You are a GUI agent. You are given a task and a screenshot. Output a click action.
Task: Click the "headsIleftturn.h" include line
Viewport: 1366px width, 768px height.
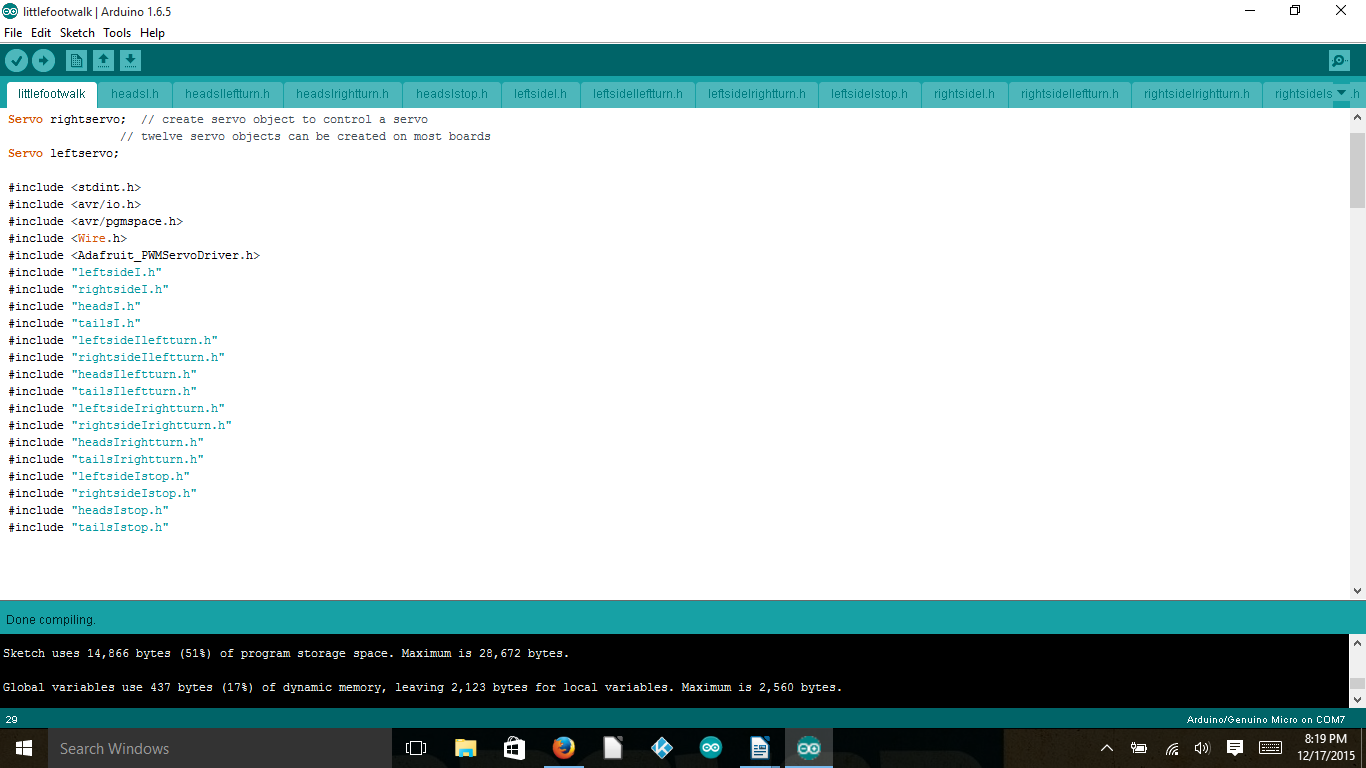pyautogui.click(x=103, y=374)
